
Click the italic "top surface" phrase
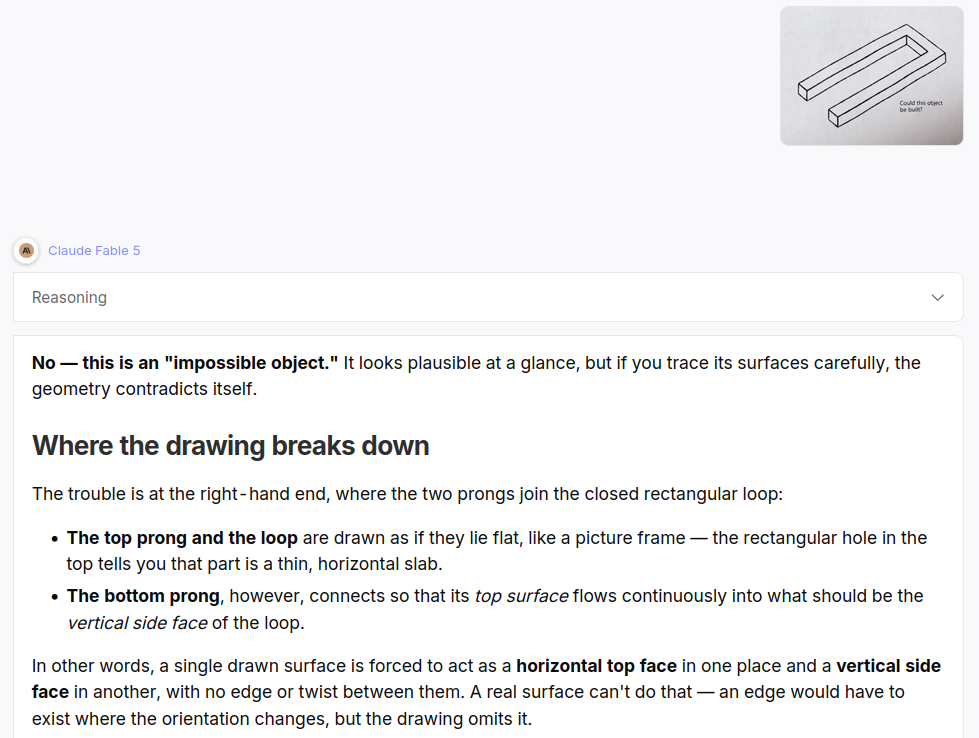(x=521, y=596)
